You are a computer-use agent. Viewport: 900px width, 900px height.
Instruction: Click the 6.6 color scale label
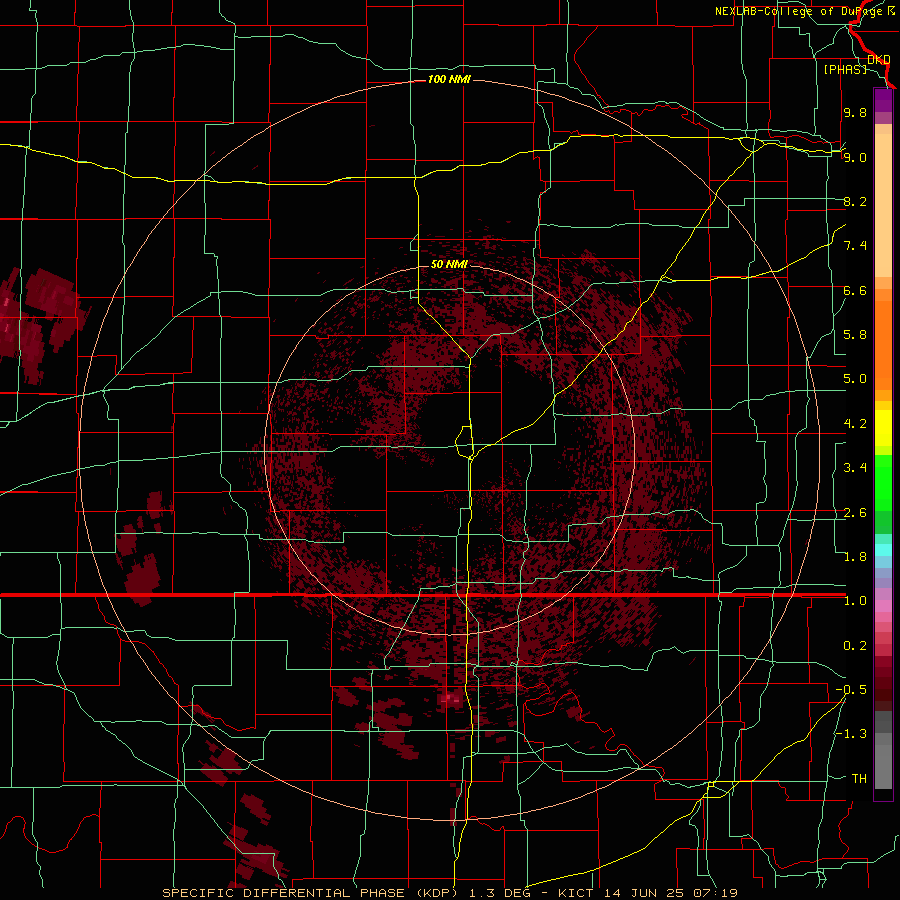point(855,290)
